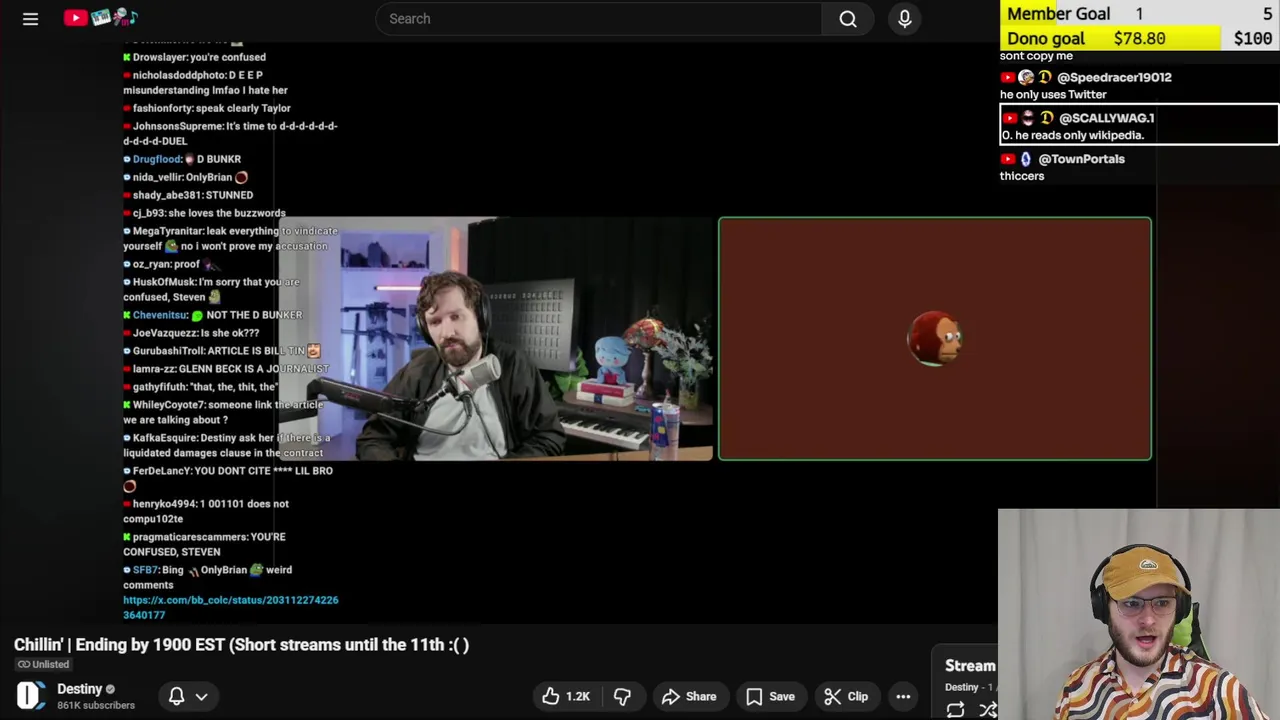Screen dimensions: 1280x720
Task: Open the Destiny channel name link
Action: coord(80,688)
